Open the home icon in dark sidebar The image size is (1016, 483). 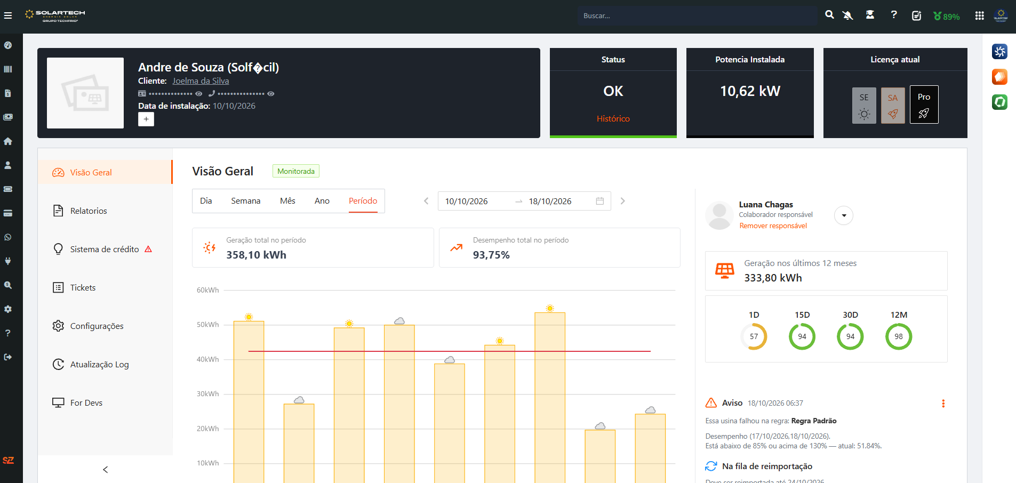pyautogui.click(x=8, y=141)
